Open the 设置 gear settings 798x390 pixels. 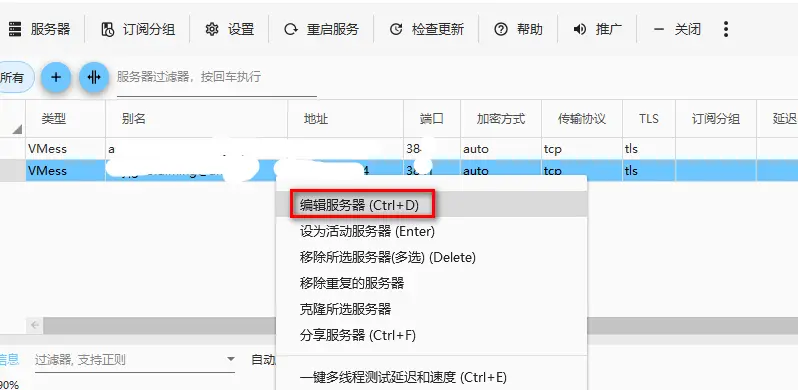point(212,30)
